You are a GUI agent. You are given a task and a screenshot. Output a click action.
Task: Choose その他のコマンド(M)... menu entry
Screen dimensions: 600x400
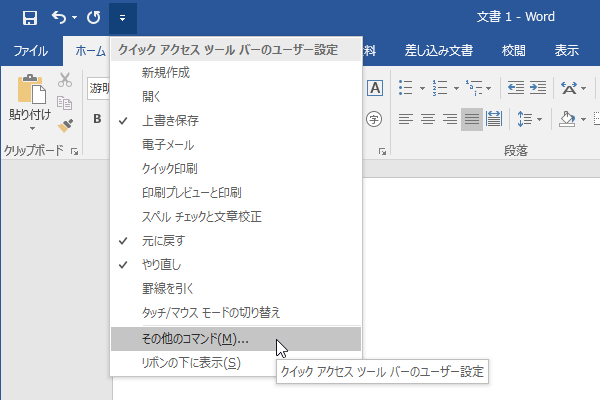coord(236,339)
